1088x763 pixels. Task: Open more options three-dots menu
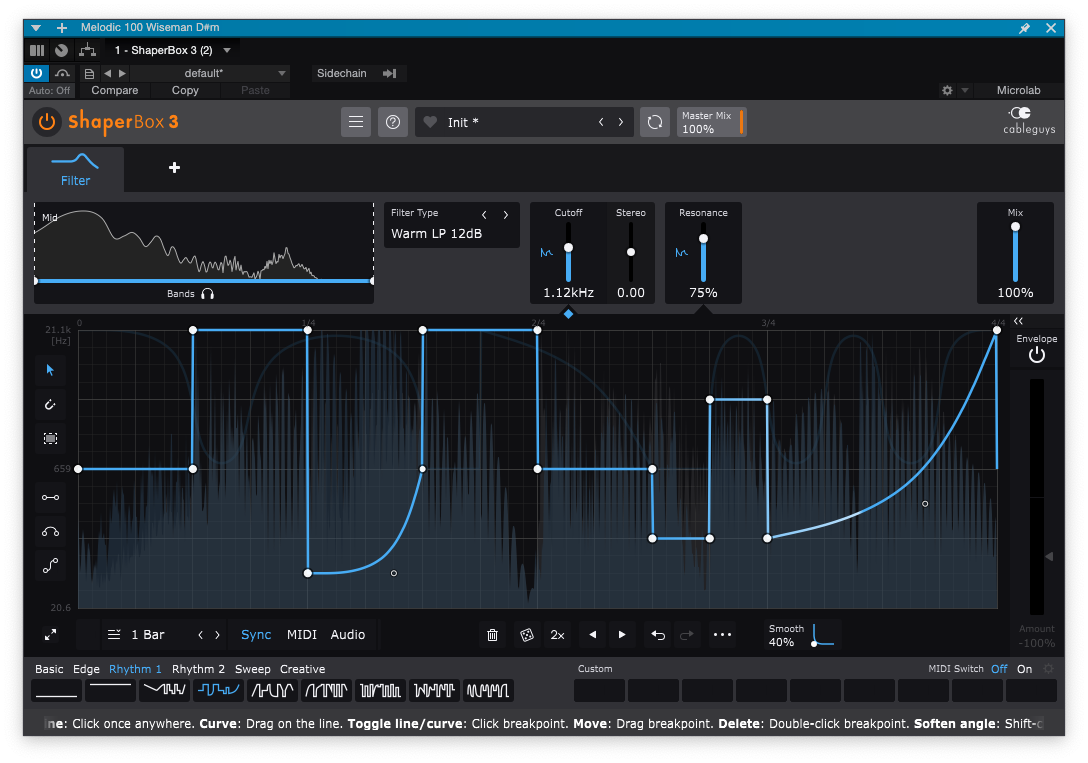coord(722,635)
